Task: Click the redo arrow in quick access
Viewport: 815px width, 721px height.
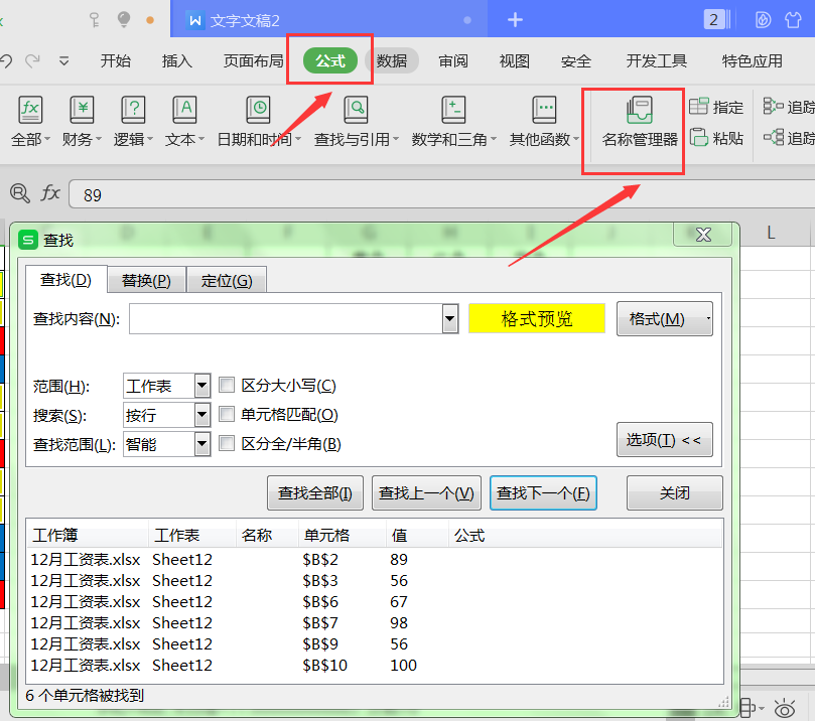Action: pos(32,61)
